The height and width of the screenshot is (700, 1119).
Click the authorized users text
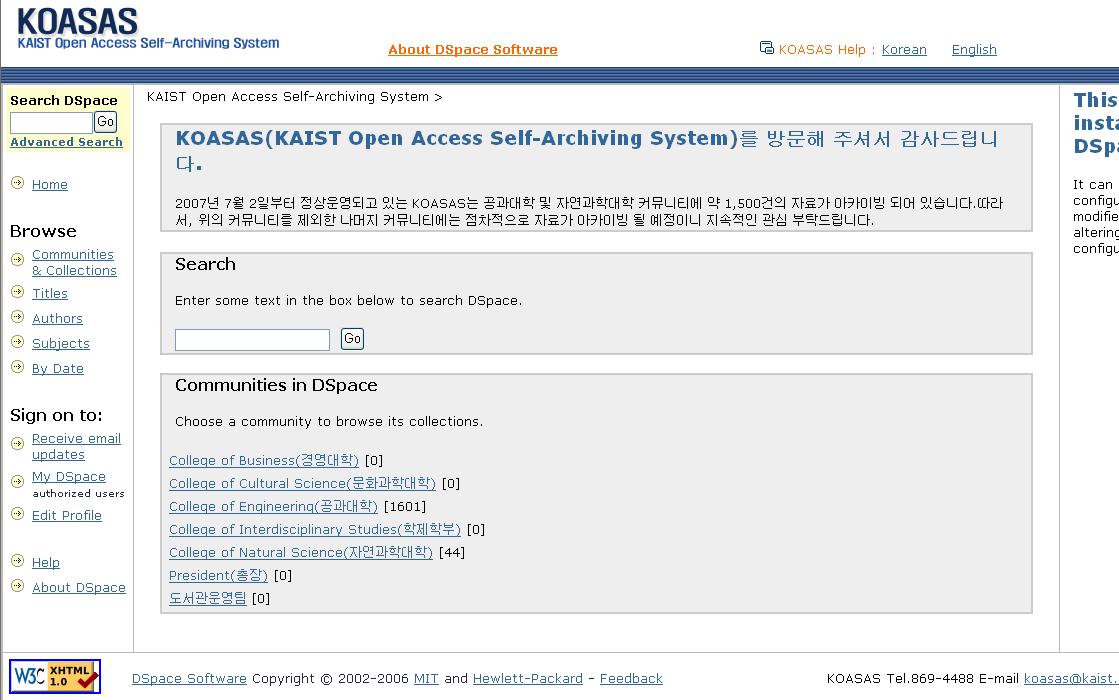[79, 494]
